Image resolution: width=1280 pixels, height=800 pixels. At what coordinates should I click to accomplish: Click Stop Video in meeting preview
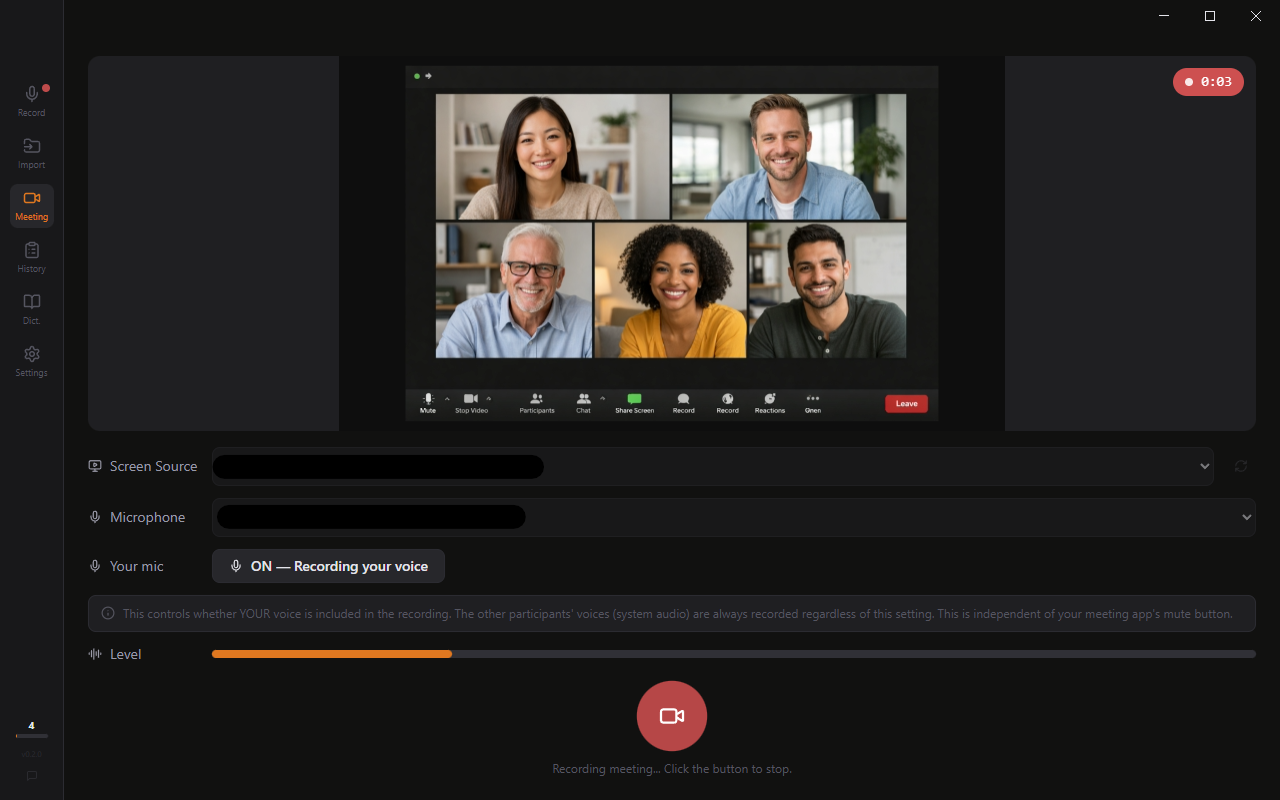471,402
